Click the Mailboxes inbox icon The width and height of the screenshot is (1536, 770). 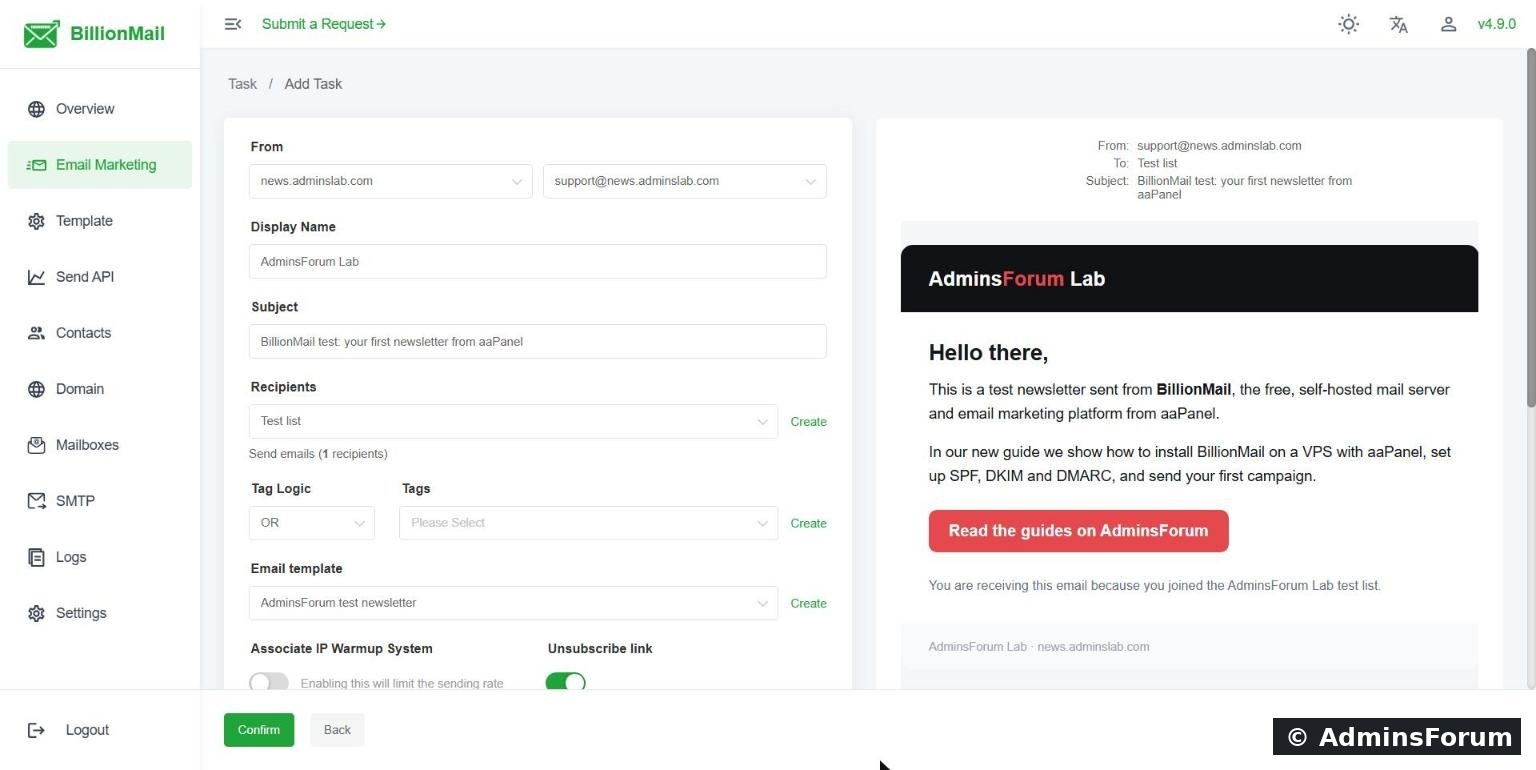[37, 445]
